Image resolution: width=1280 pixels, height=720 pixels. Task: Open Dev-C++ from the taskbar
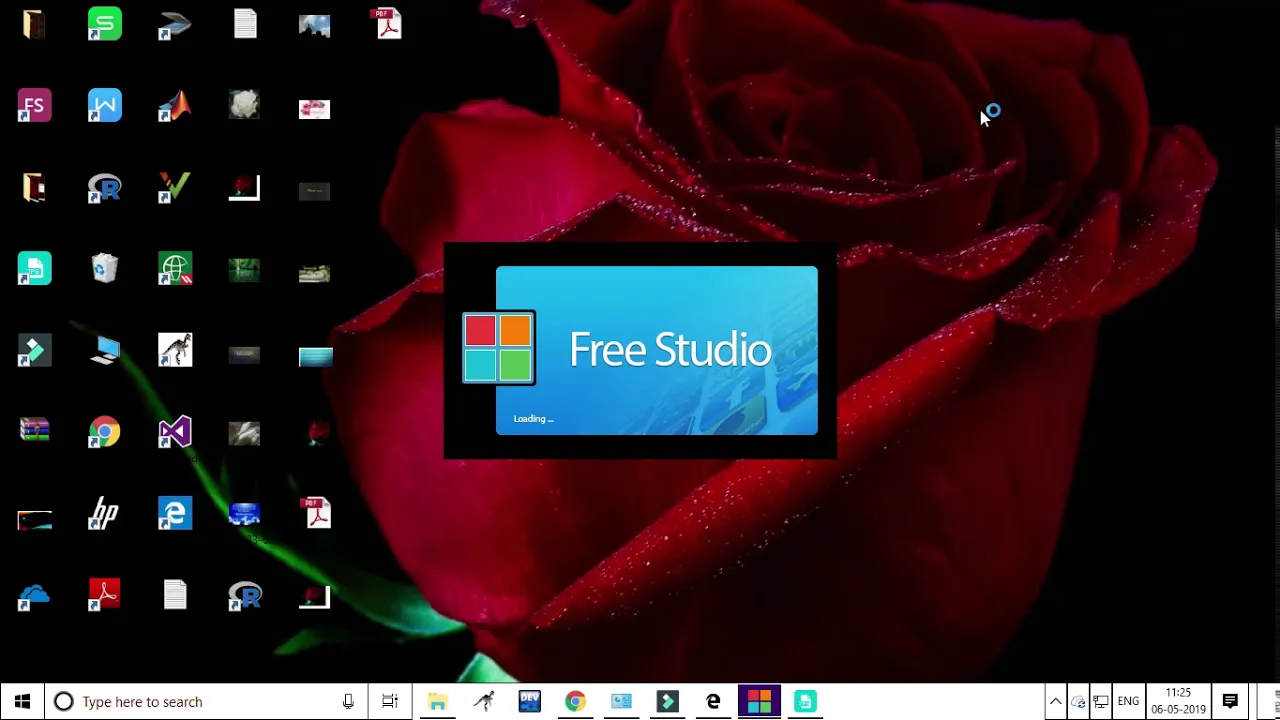coord(530,702)
